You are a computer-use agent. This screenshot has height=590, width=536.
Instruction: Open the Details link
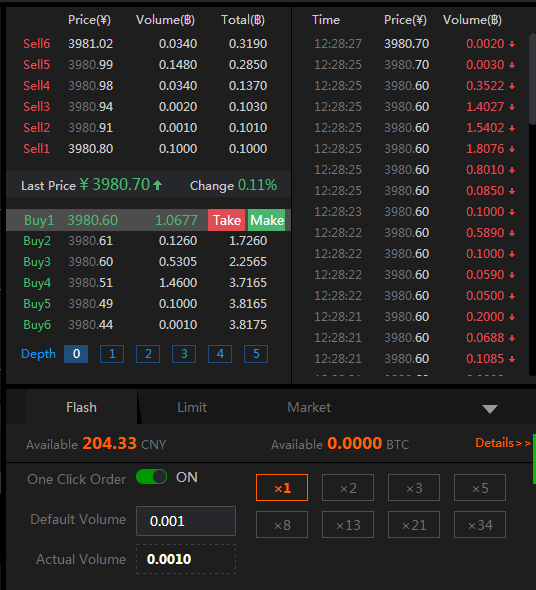pyautogui.click(x=503, y=443)
